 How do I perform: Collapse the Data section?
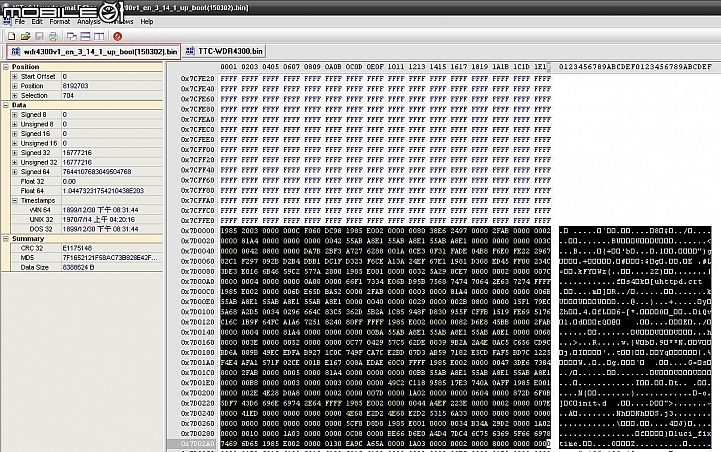point(6,105)
